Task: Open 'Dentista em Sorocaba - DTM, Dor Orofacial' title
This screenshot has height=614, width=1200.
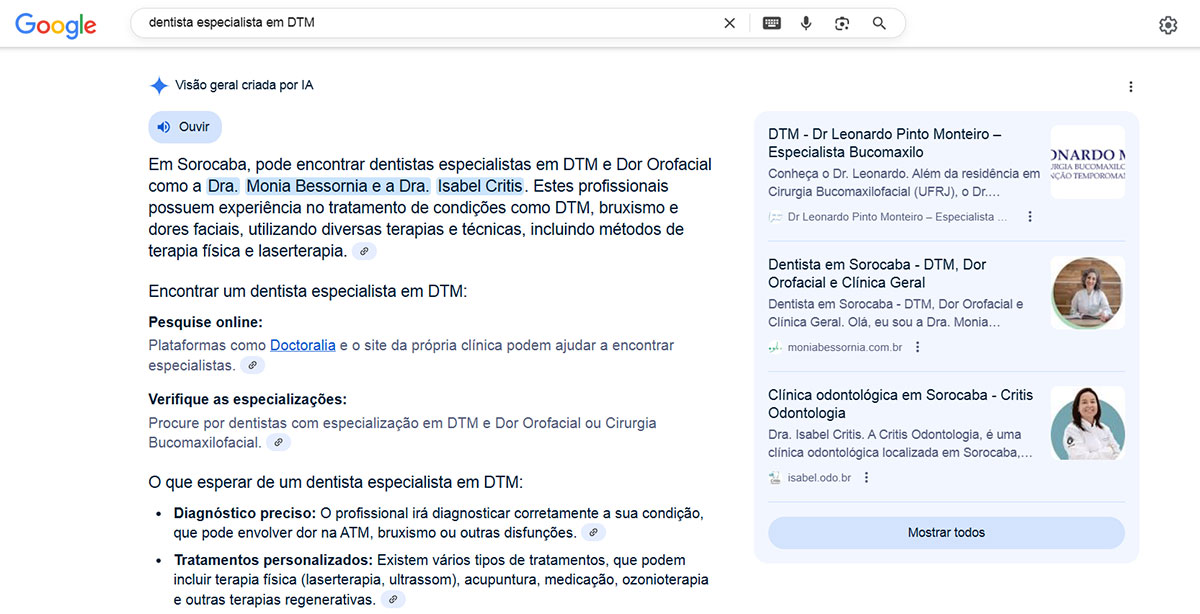Action: pyautogui.click(x=877, y=274)
